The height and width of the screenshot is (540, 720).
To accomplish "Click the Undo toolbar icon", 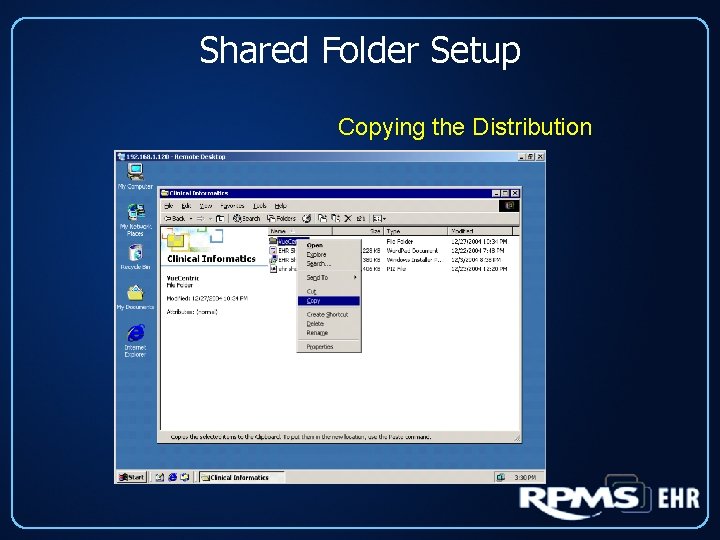I will click(361, 219).
